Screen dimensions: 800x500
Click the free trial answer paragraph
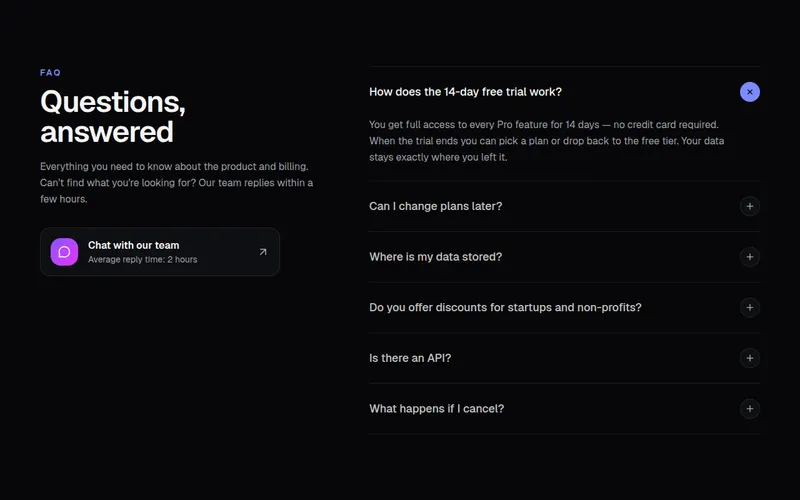coord(546,141)
